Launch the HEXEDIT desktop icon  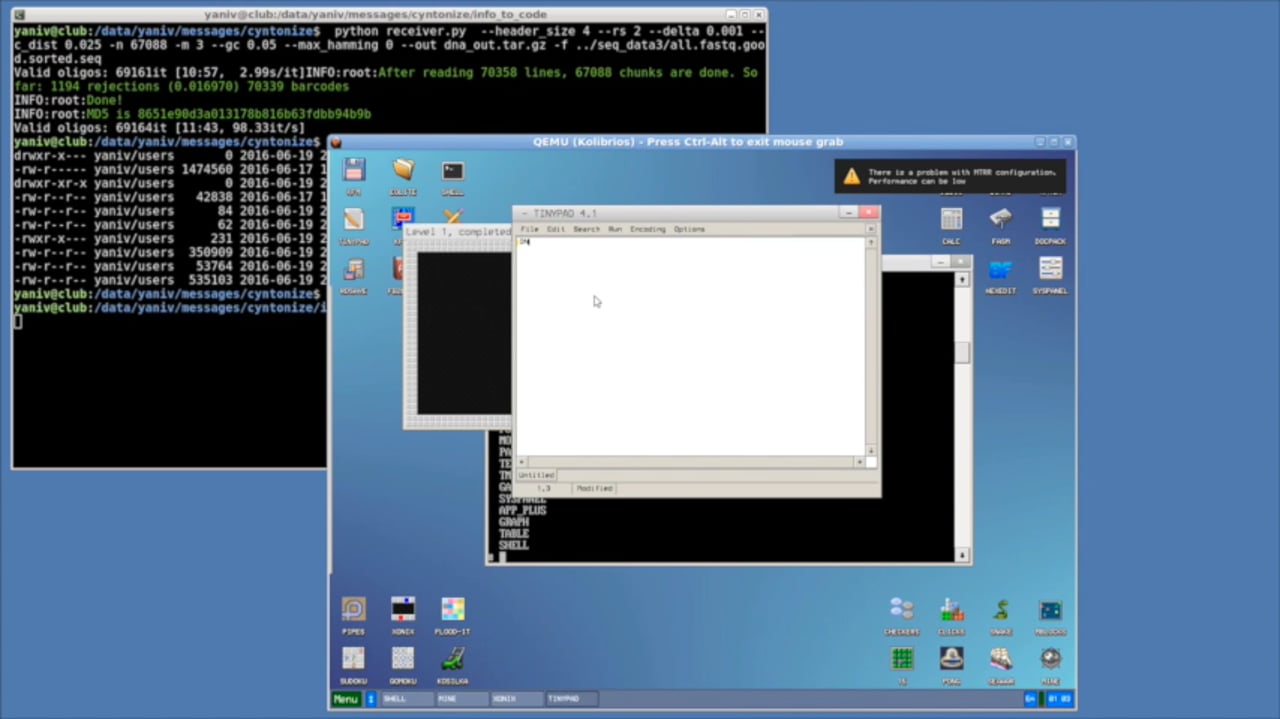click(x=1001, y=269)
